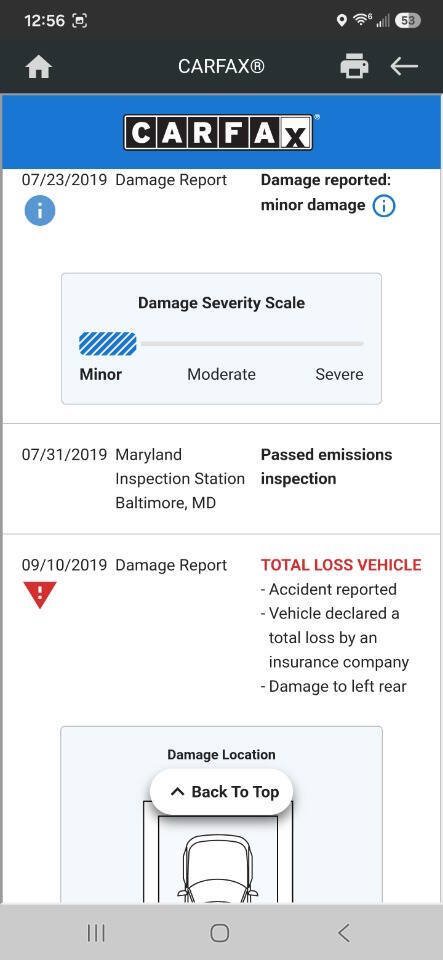Select Passed emissions inspection entry
443x960 pixels.
[326, 467]
